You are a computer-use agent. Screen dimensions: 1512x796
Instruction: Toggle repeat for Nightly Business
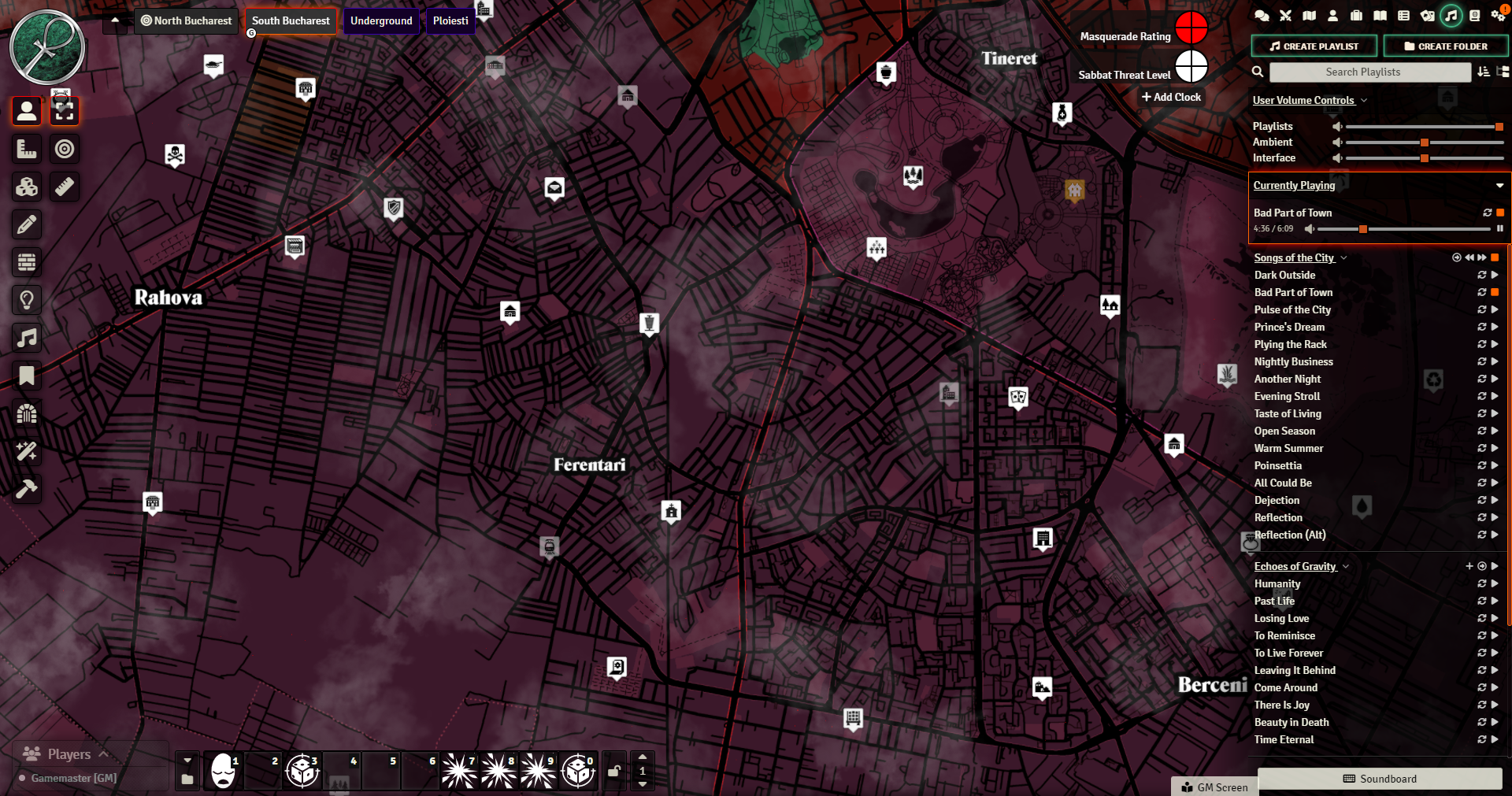[x=1481, y=361]
